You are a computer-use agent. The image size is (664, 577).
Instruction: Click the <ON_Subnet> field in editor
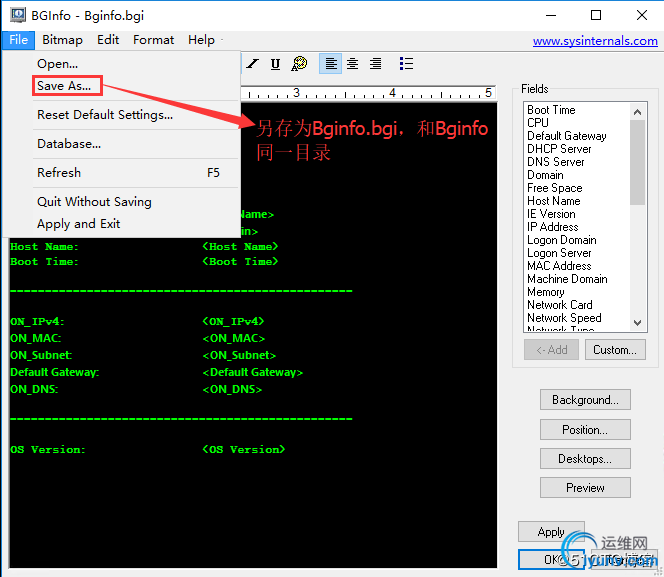tap(239, 355)
